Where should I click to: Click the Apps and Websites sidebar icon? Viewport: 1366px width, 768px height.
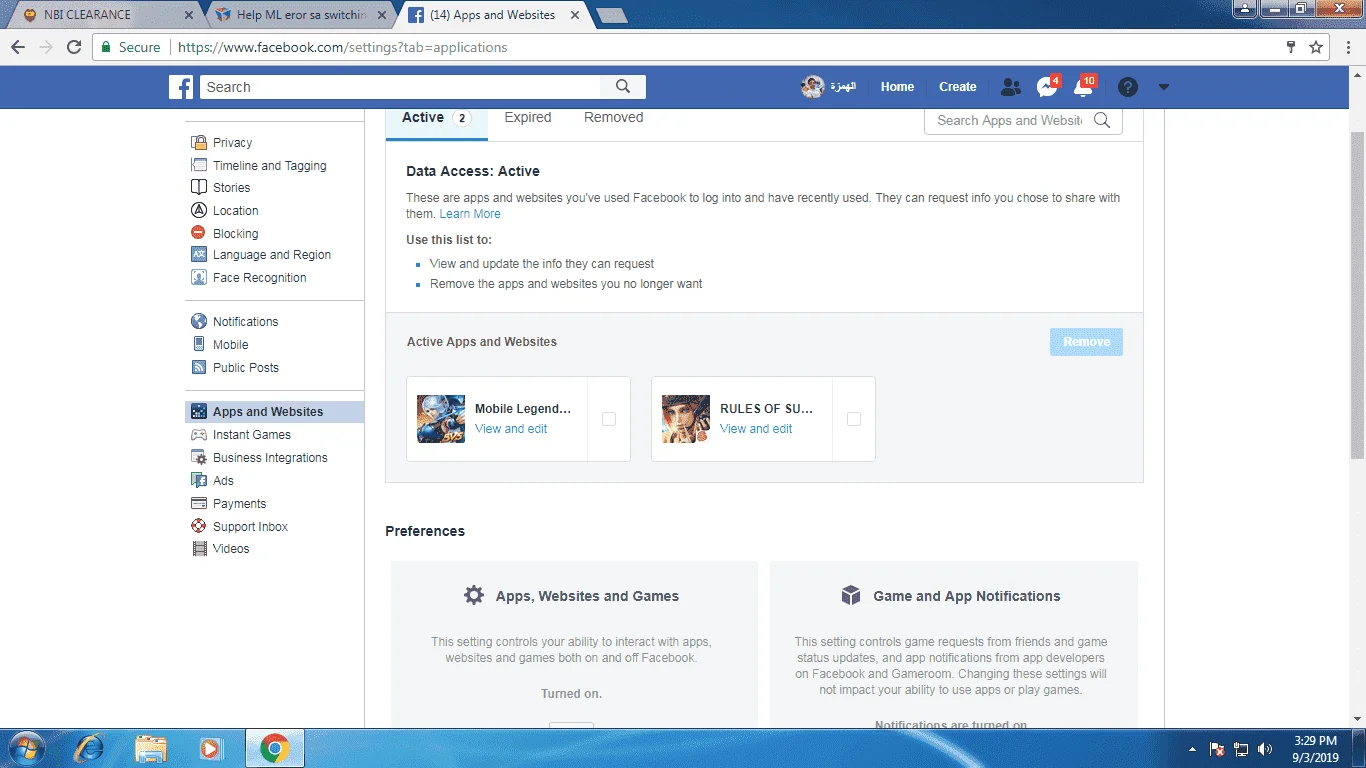[x=198, y=412]
